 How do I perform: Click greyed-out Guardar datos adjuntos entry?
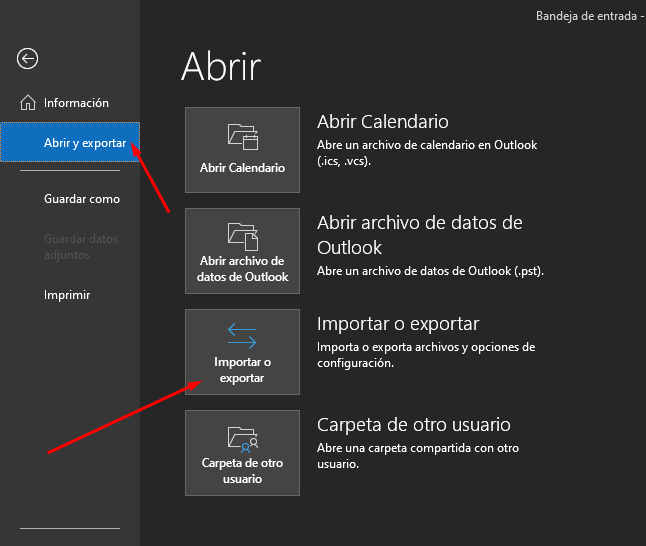pos(81,247)
